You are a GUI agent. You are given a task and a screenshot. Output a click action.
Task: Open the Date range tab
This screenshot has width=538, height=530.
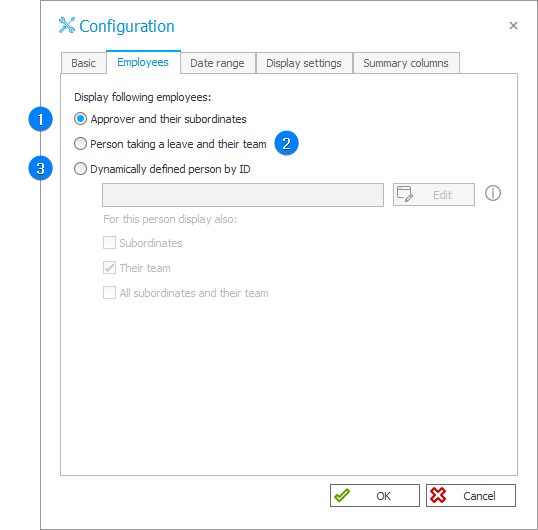218,63
